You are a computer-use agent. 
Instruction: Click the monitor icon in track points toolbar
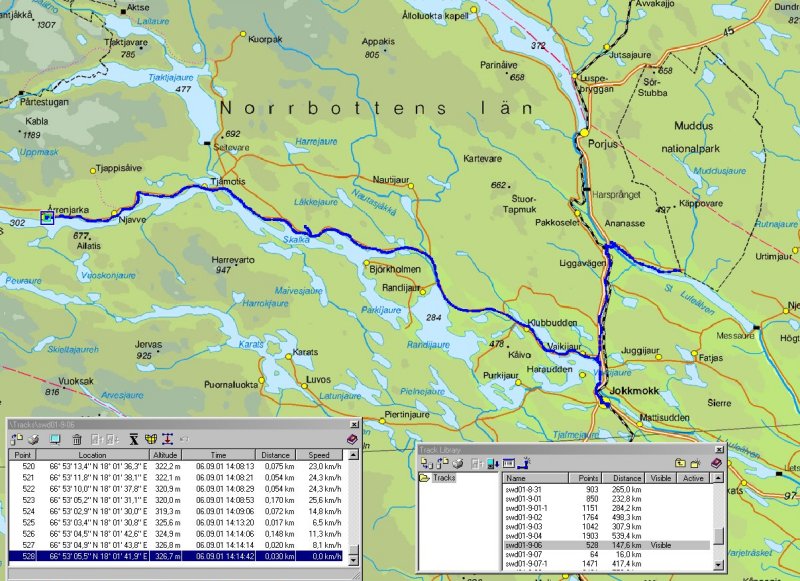coord(56,439)
